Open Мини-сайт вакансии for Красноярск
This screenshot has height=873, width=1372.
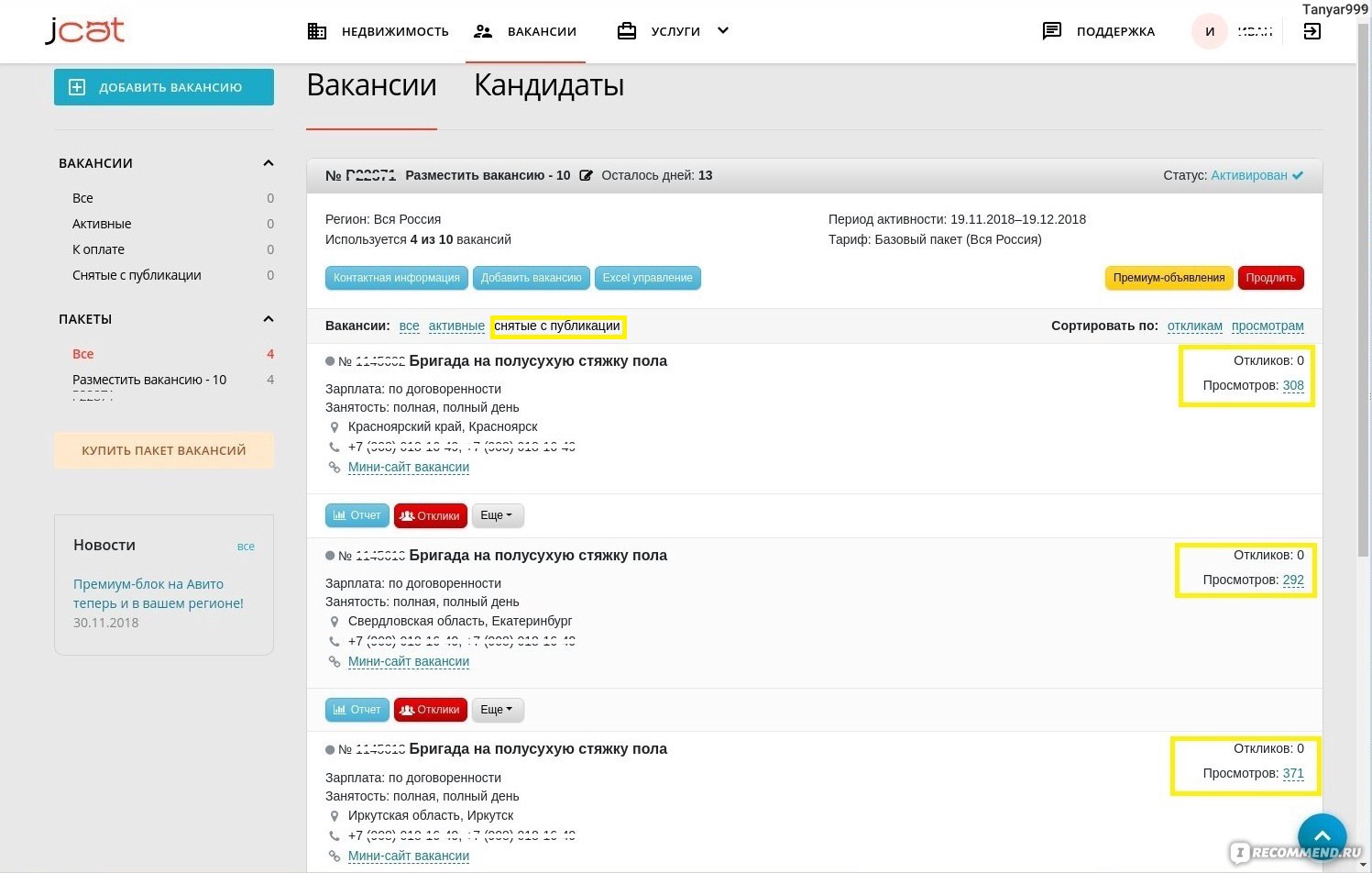[409, 467]
